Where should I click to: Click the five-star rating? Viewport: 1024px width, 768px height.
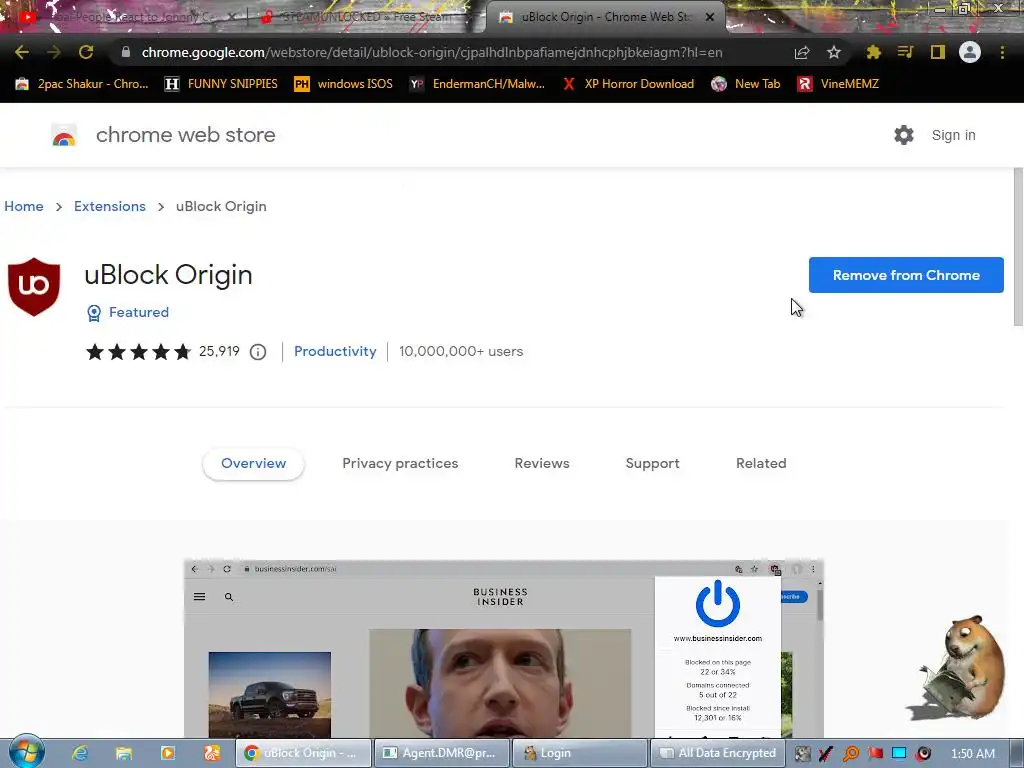click(x=138, y=352)
